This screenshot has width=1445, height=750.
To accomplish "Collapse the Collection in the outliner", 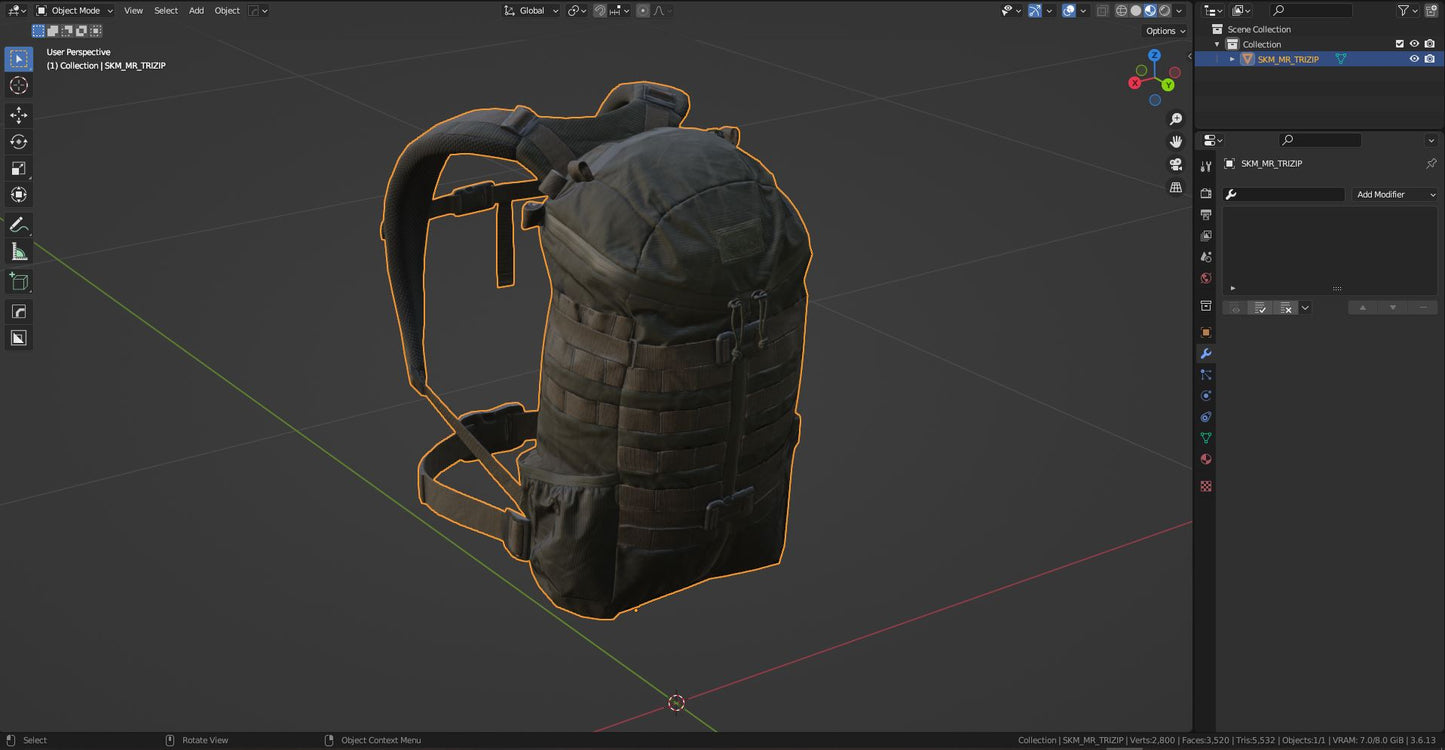I will [x=1216, y=44].
